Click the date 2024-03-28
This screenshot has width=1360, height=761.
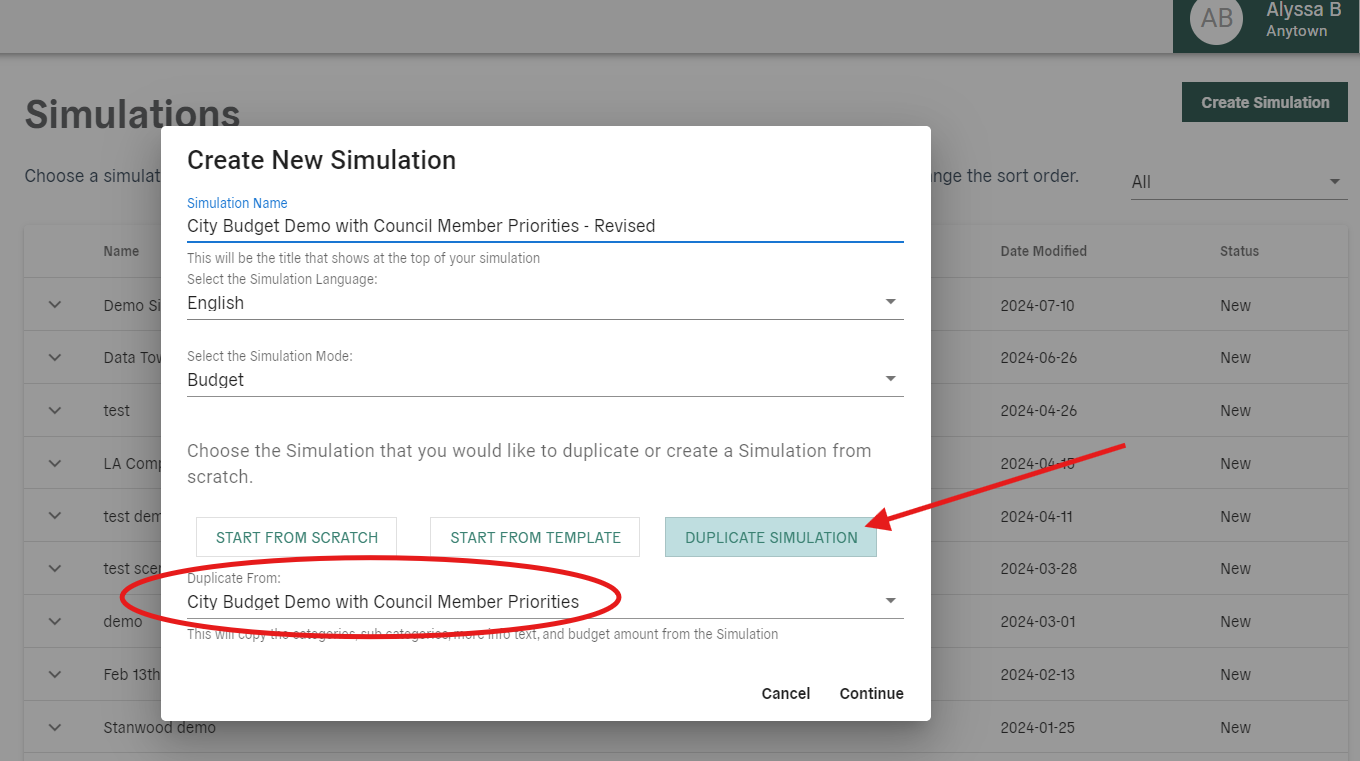1038,568
